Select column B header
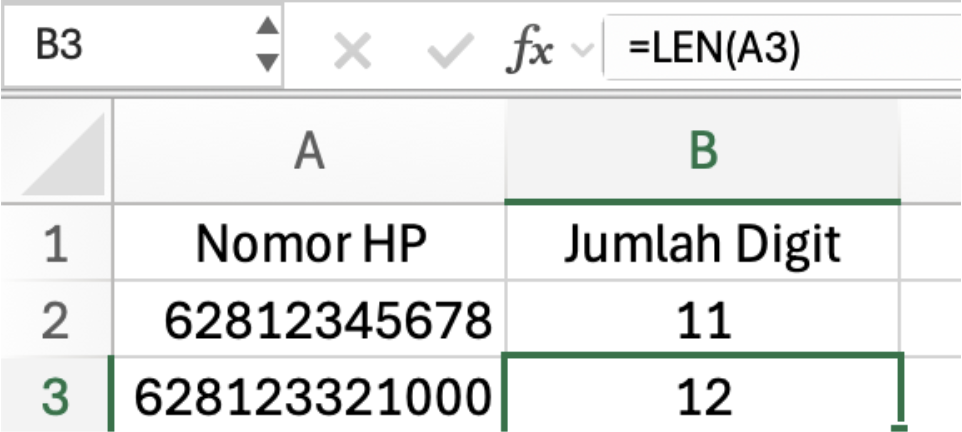The image size is (962, 432). [x=703, y=153]
